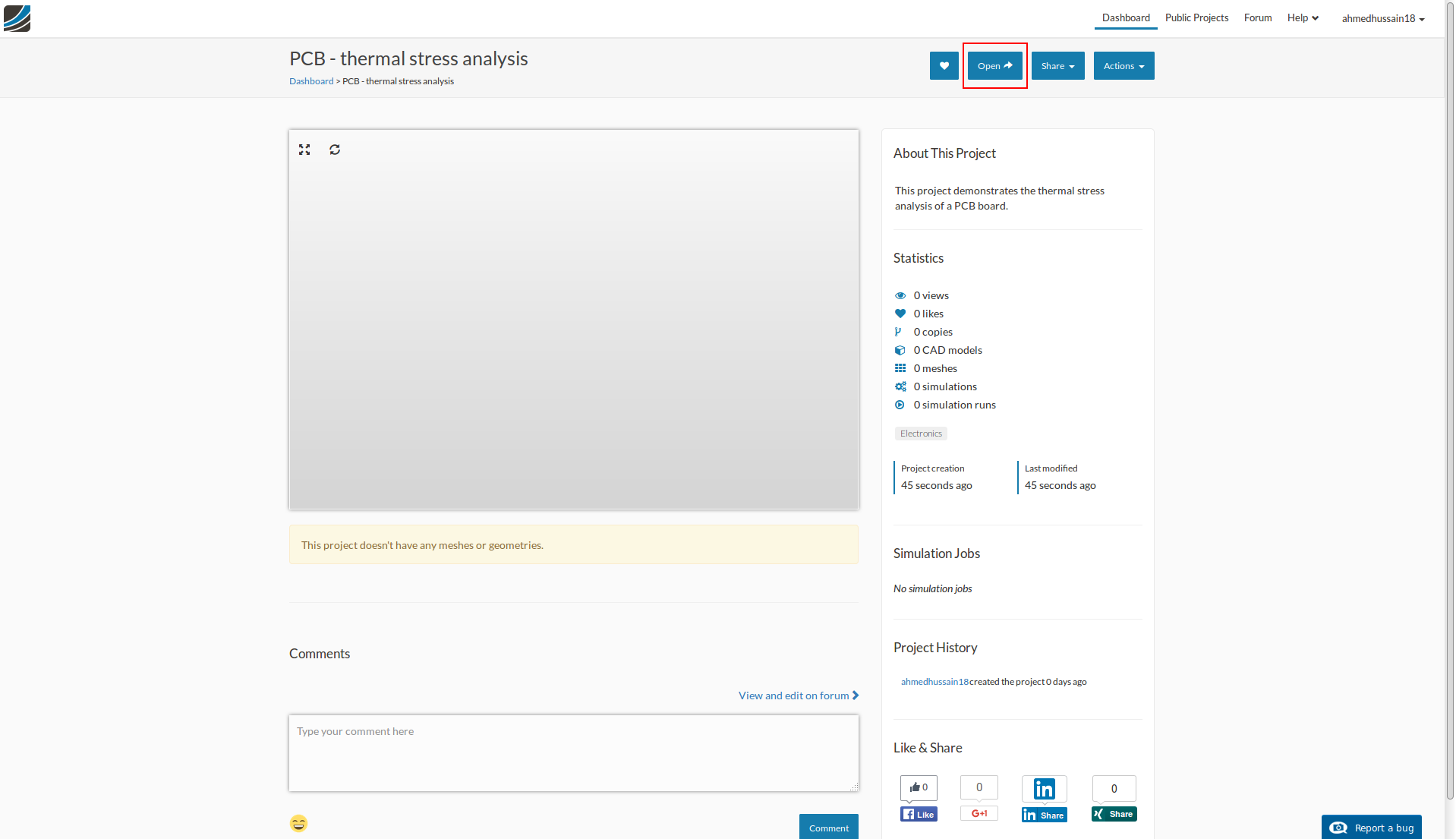1456x839 pixels.
Task: Click the copies fork icon
Action: click(899, 332)
